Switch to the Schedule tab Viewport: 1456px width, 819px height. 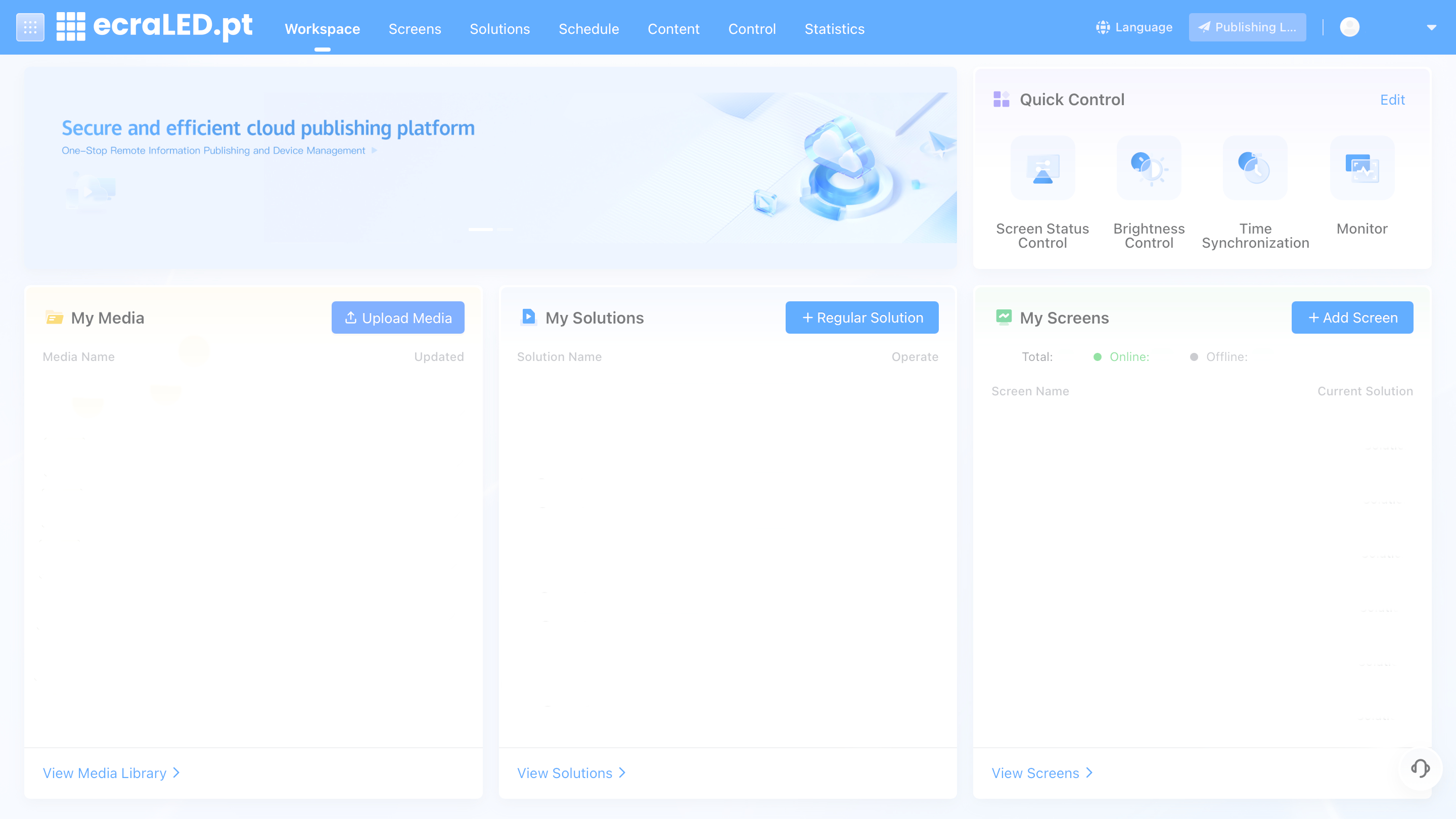point(588,29)
